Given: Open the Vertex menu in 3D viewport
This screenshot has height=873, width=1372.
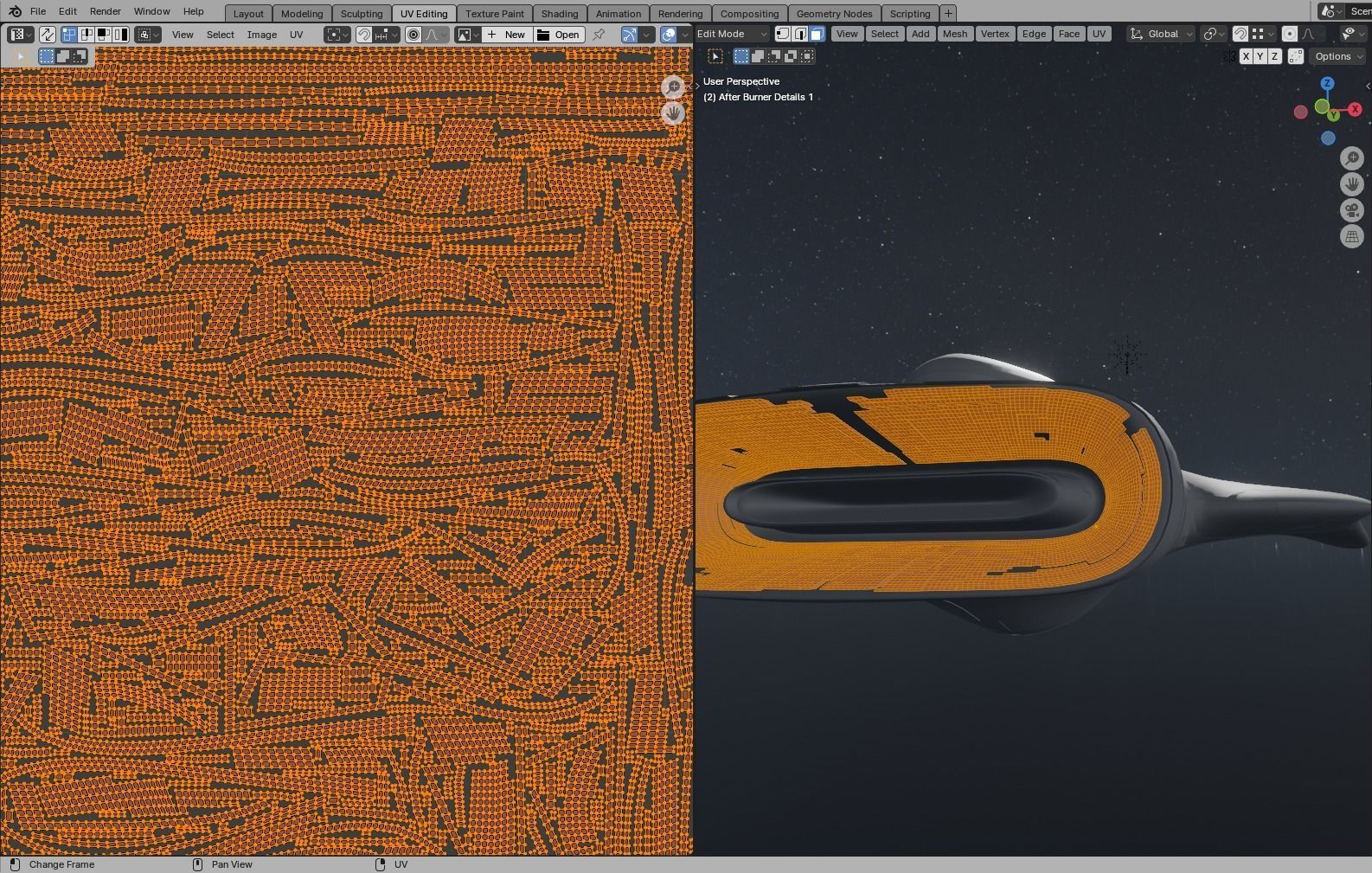Looking at the screenshot, I should (x=995, y=34).
